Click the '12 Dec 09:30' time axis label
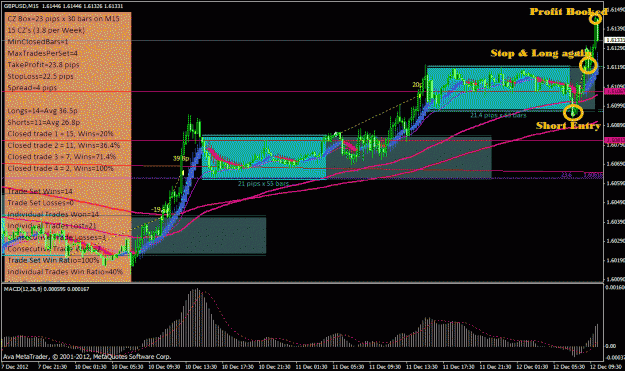The width and height of the screenshot is (625, 371). [606, 367]
